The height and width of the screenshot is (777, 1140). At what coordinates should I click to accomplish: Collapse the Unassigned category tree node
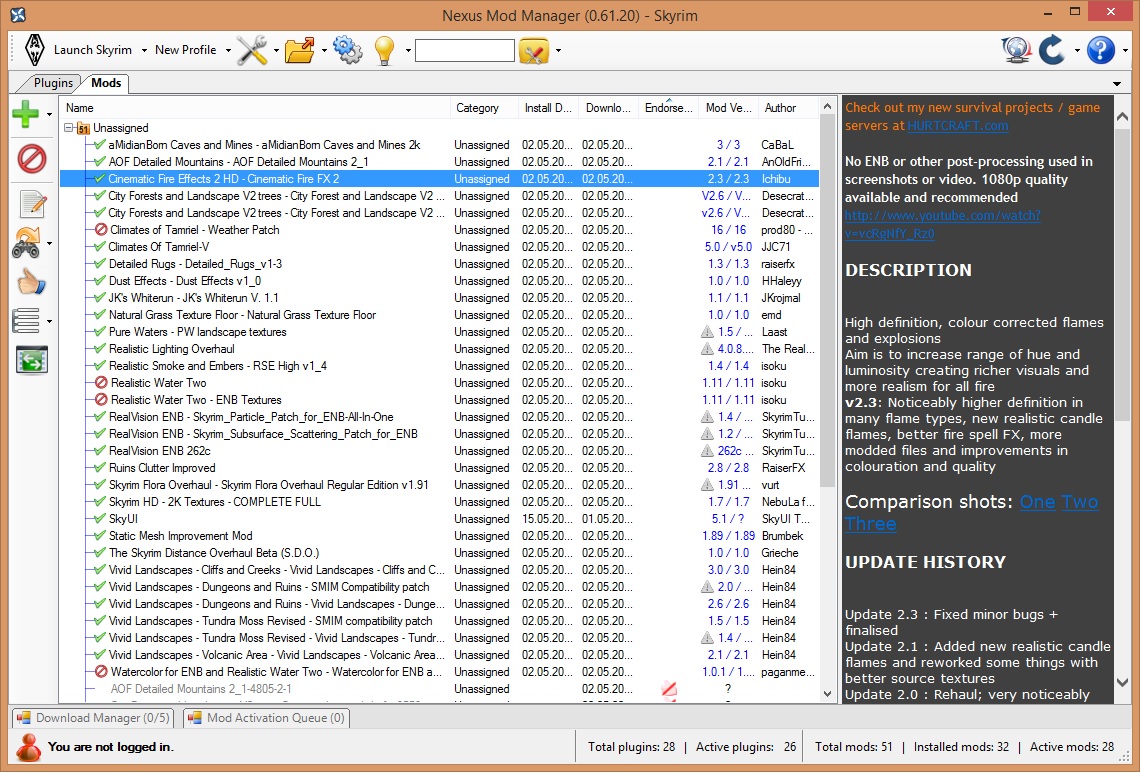point(69,128)
